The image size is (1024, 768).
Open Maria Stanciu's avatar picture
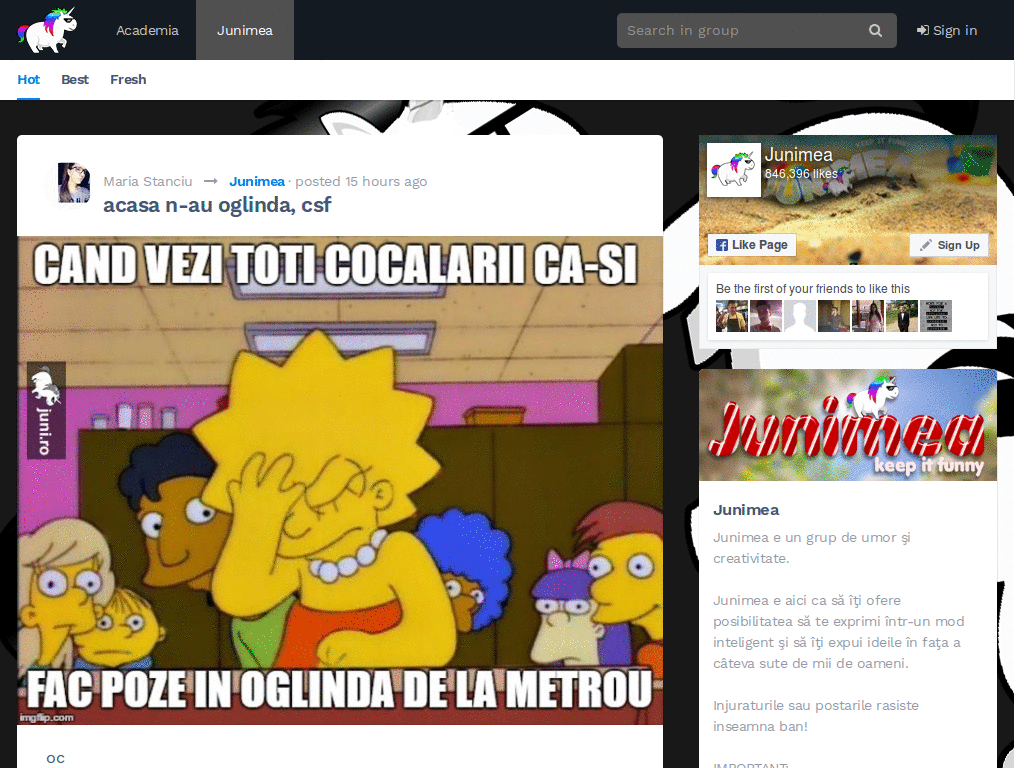[x=74, y=183]
